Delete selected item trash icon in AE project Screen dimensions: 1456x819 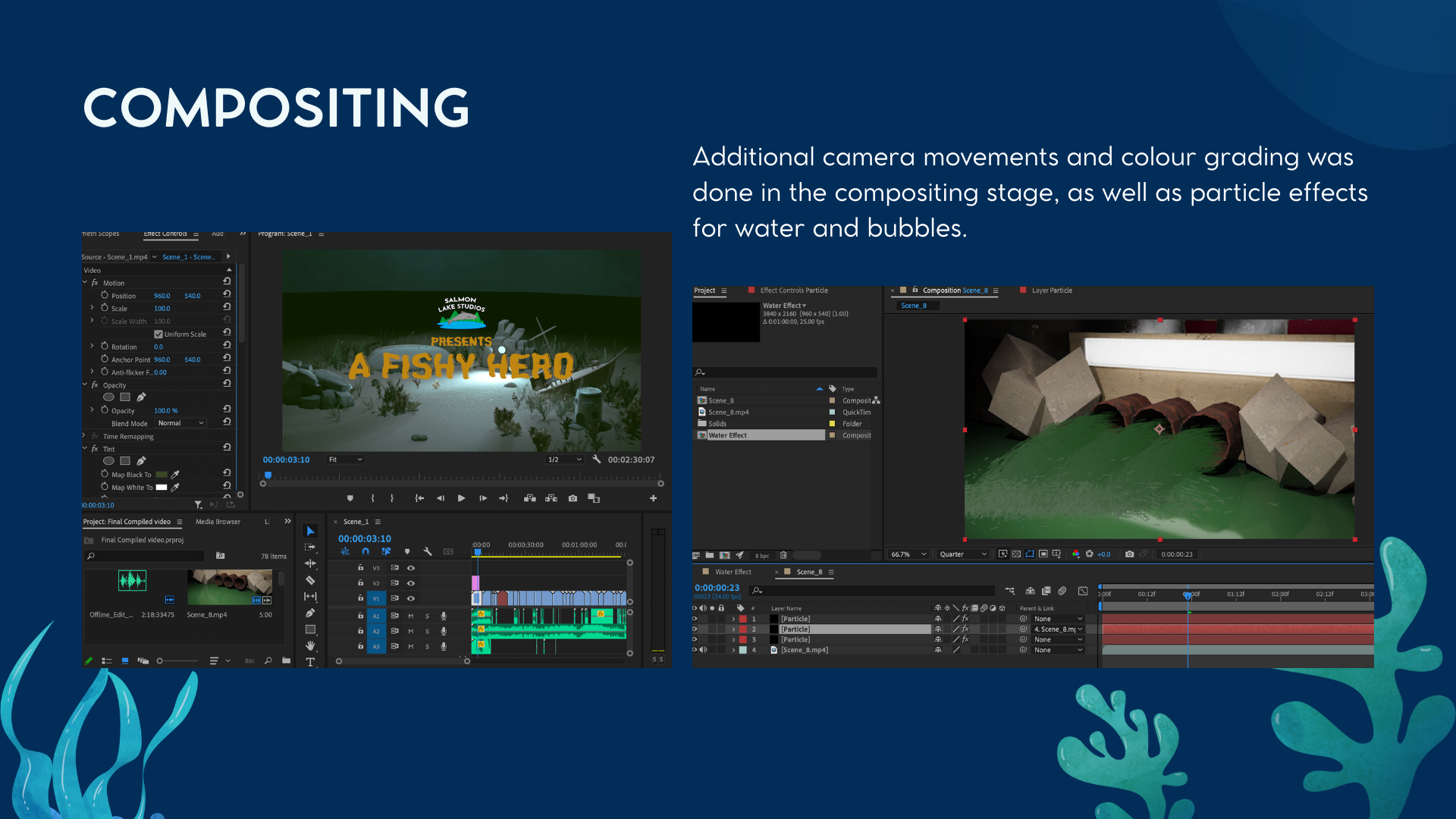(783, 555)
